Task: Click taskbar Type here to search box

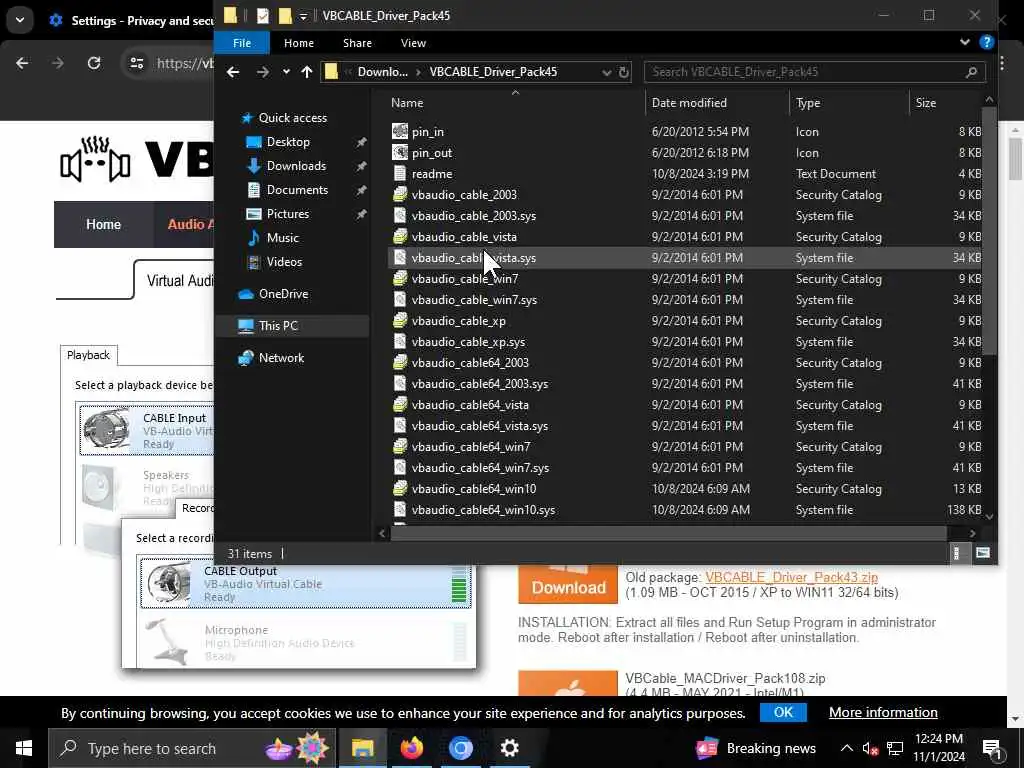Action: [192, 748]
